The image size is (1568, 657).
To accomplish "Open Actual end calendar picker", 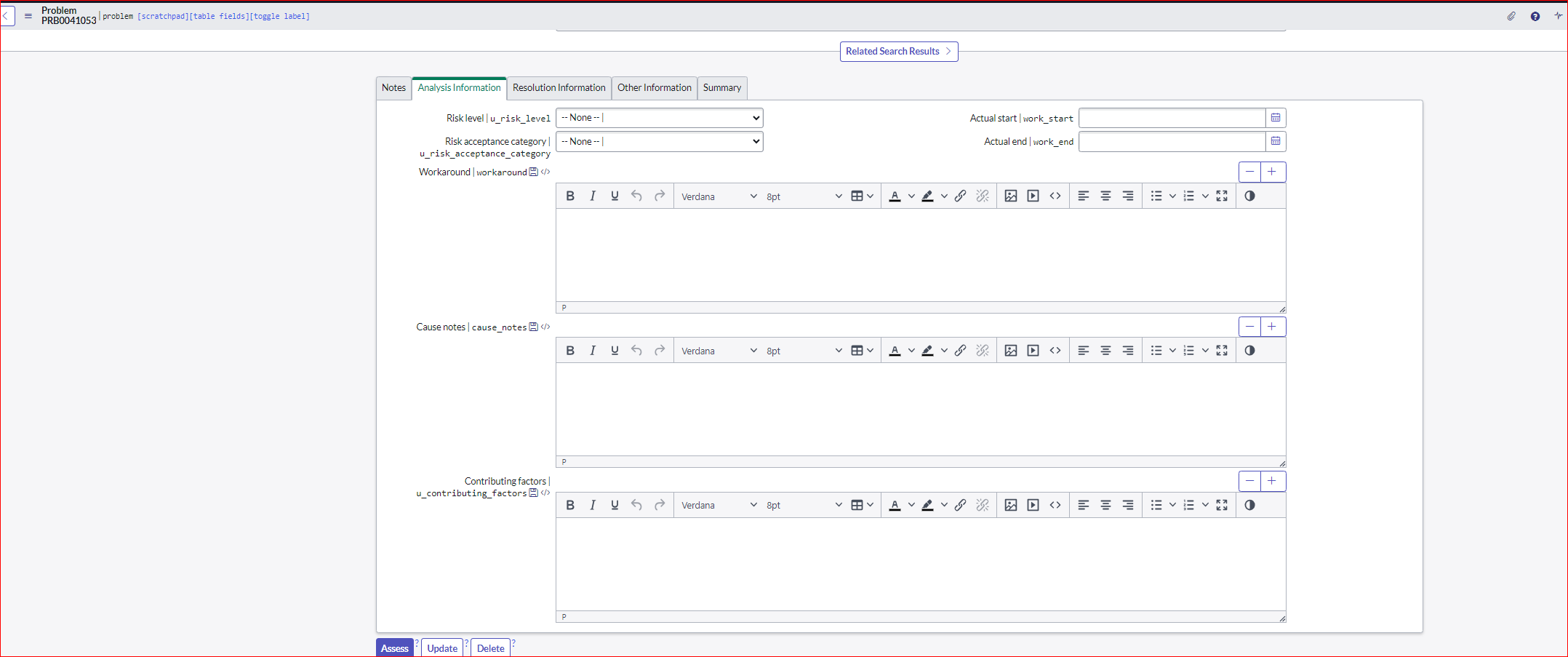I will click(1276, 141).
